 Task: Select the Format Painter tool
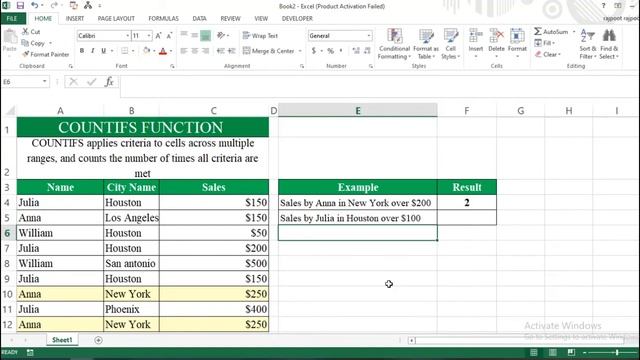pos(45,54)
